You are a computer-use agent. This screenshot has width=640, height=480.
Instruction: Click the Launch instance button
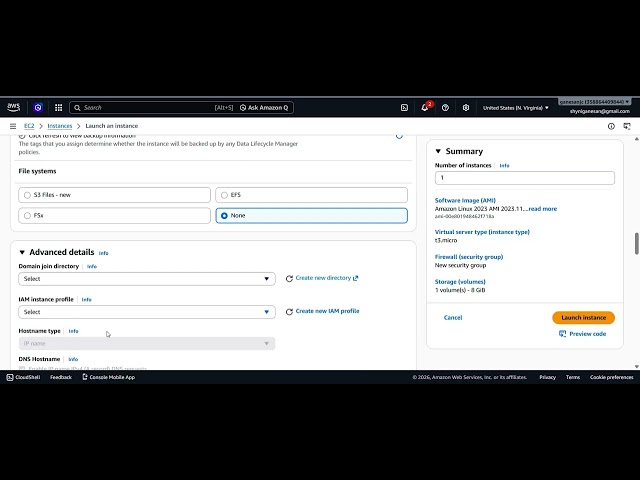(583, 318)
